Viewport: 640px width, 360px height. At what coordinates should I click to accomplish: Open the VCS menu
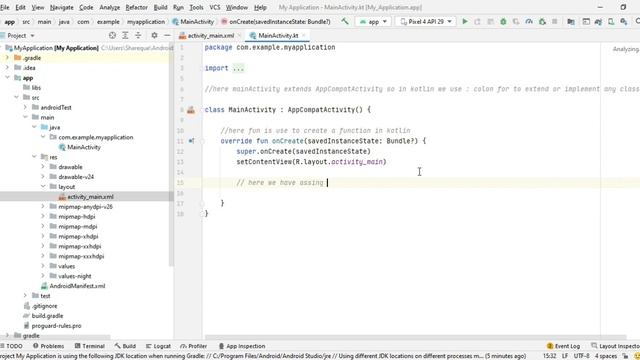click(215, 7)
